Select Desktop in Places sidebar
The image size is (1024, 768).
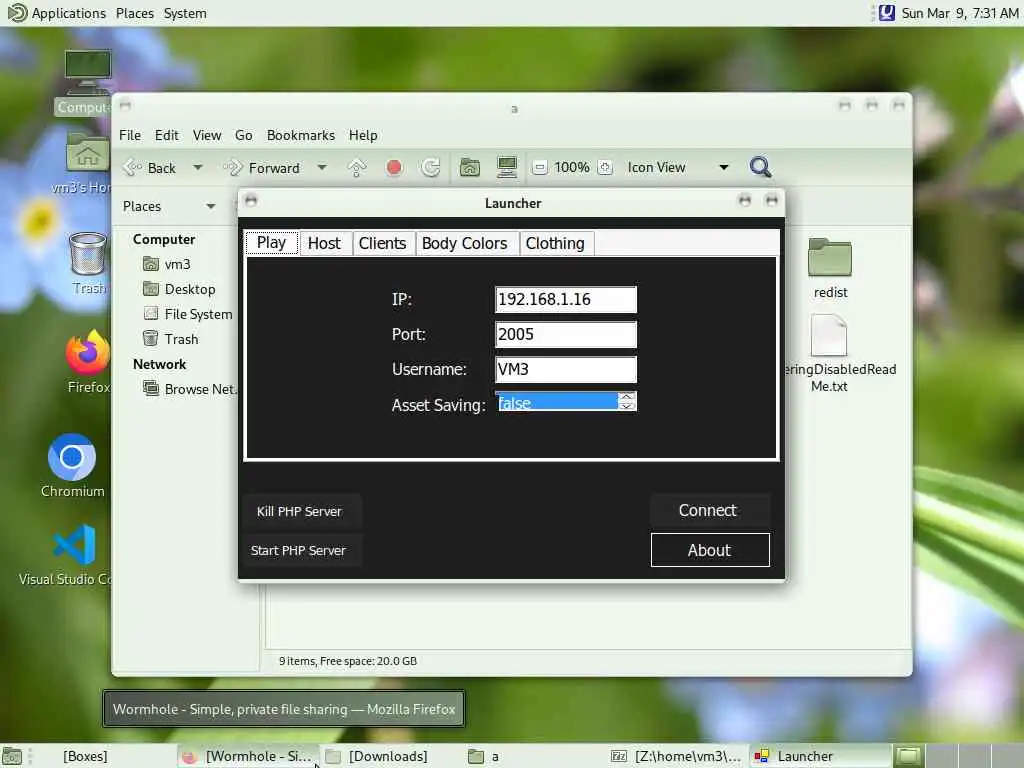click(x=180, y=289)
